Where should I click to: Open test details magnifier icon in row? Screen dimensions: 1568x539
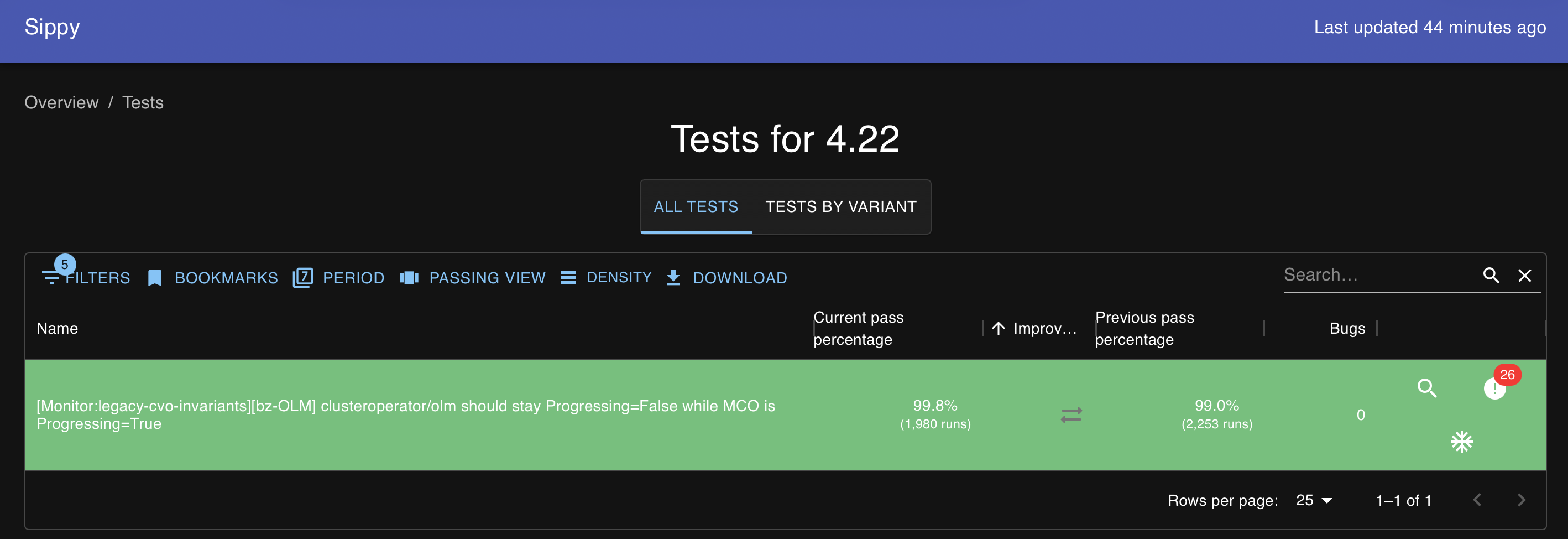1426,388
